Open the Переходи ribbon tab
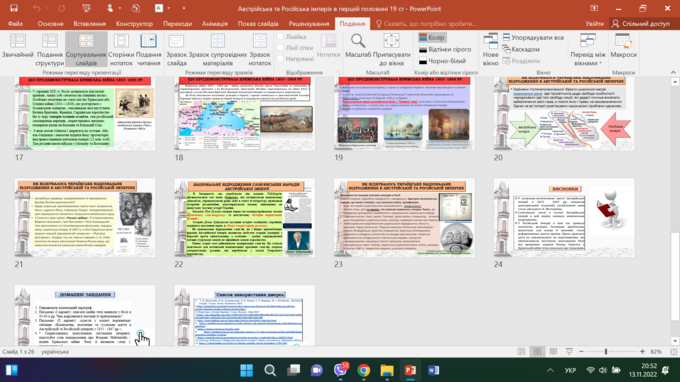This screenshot has width=680, height=382. [x=177, y=23]
